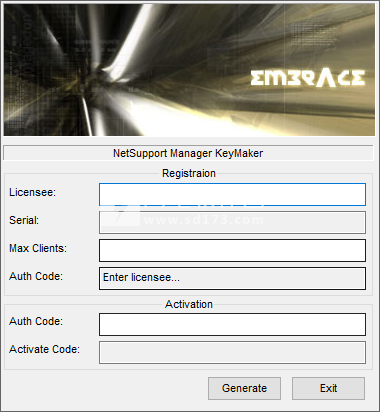Click the Generate button
Viewport: 380px width, 412px height.
[244, 388]
